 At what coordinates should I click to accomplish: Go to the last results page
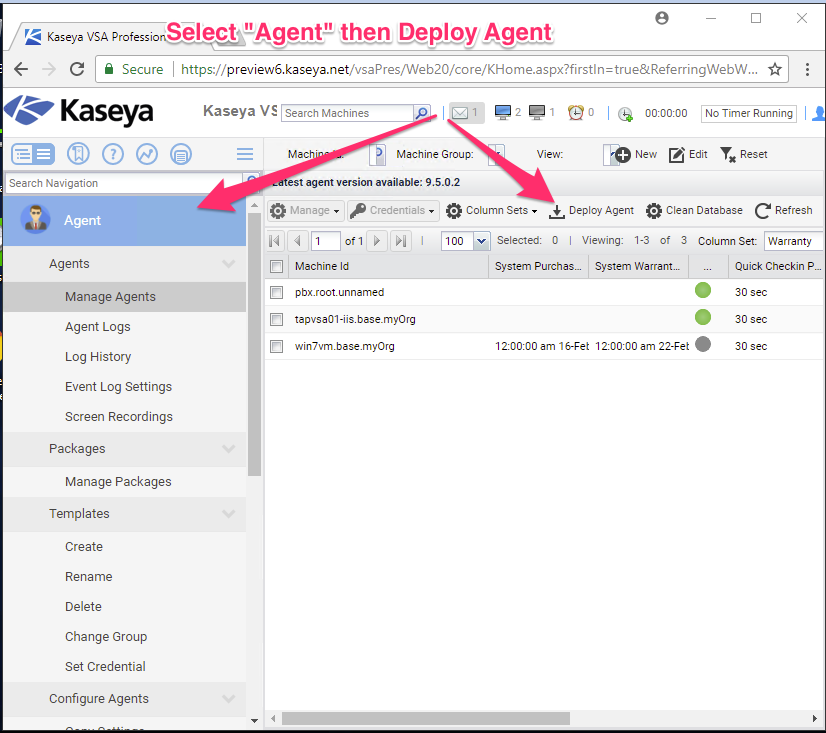401,241
